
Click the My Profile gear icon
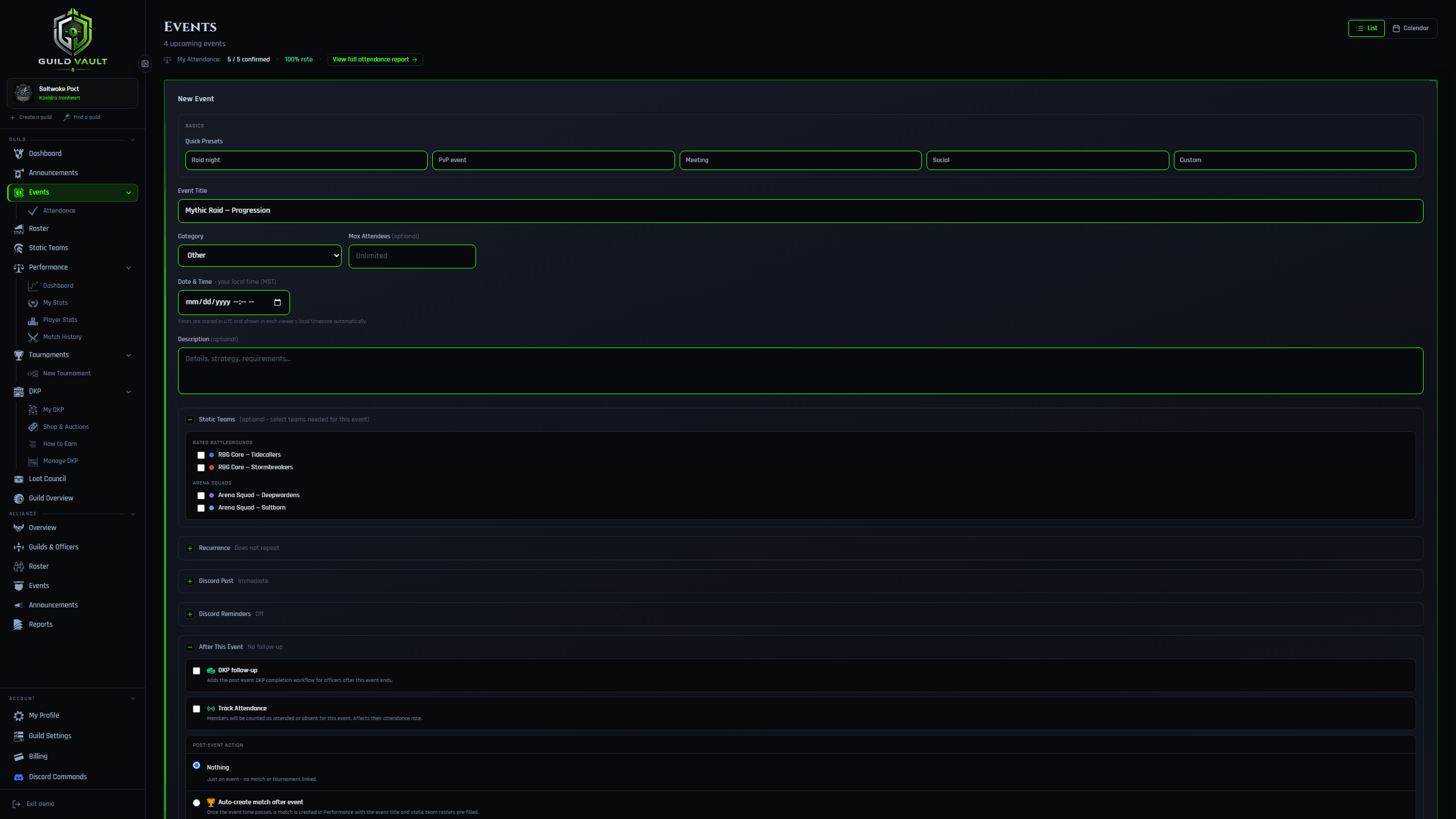19,715
